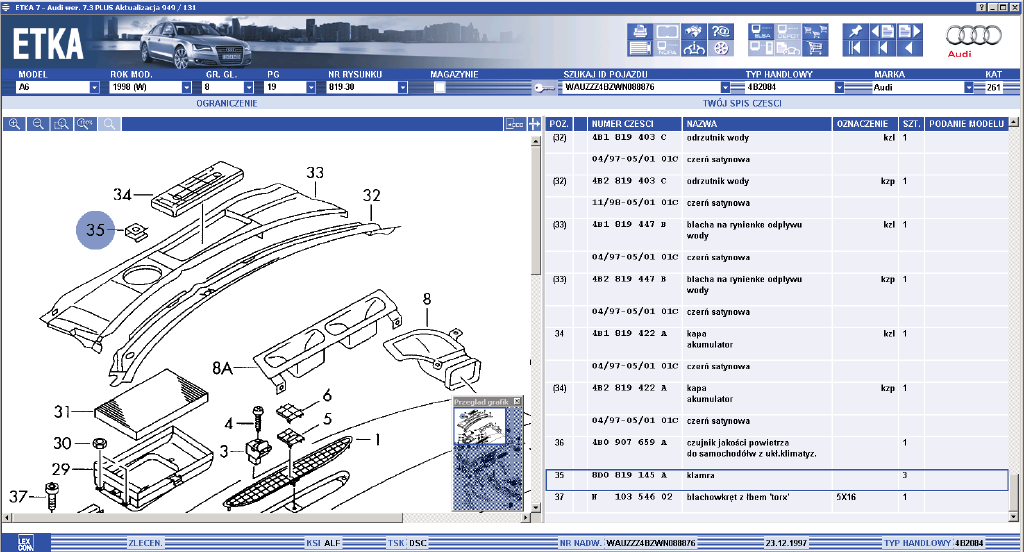This screenshot has height=552, width=1024.
Task: Expand the PG dropdown
Action: point(311,88)
